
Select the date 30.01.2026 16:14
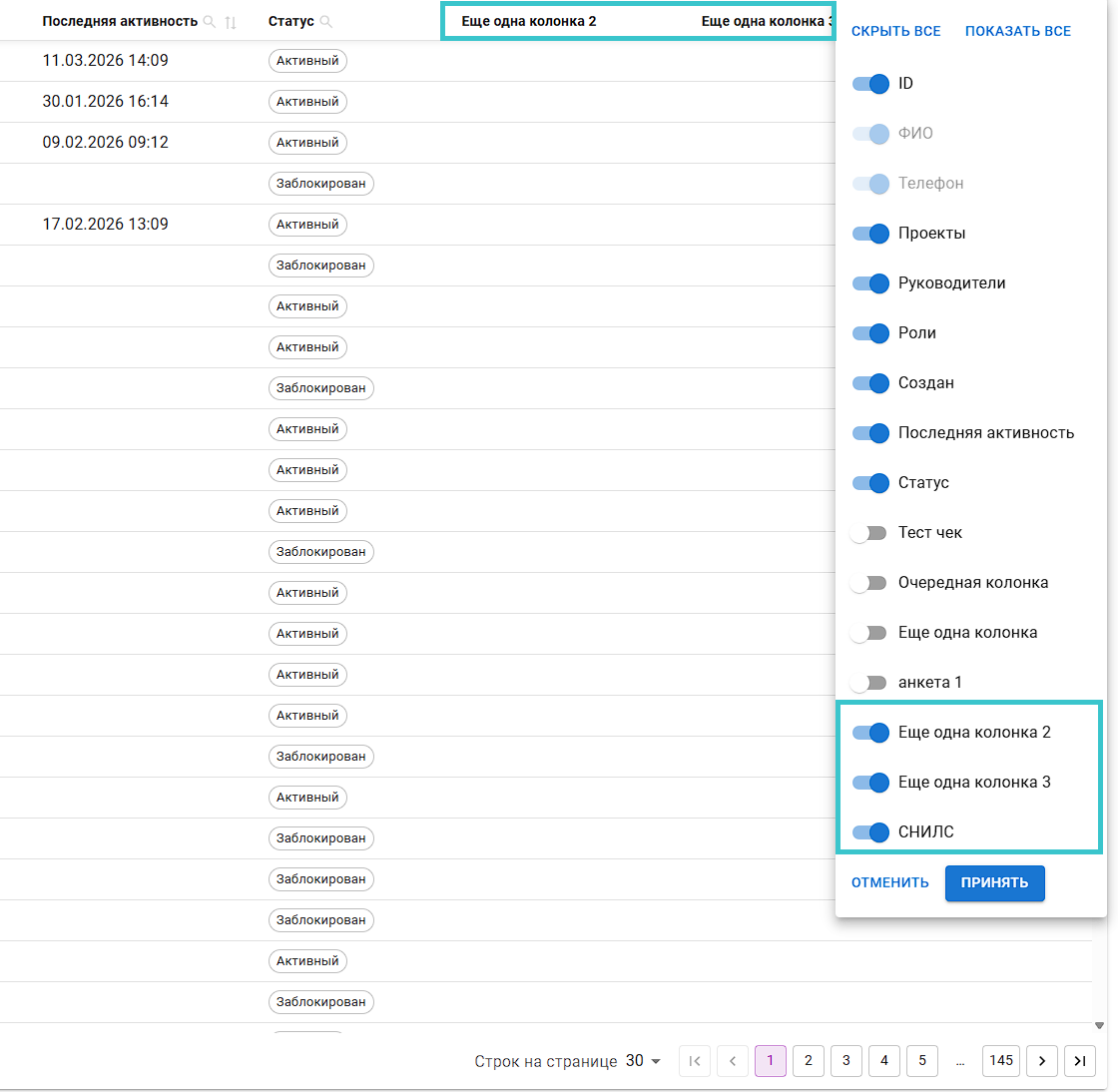point(106,101)
